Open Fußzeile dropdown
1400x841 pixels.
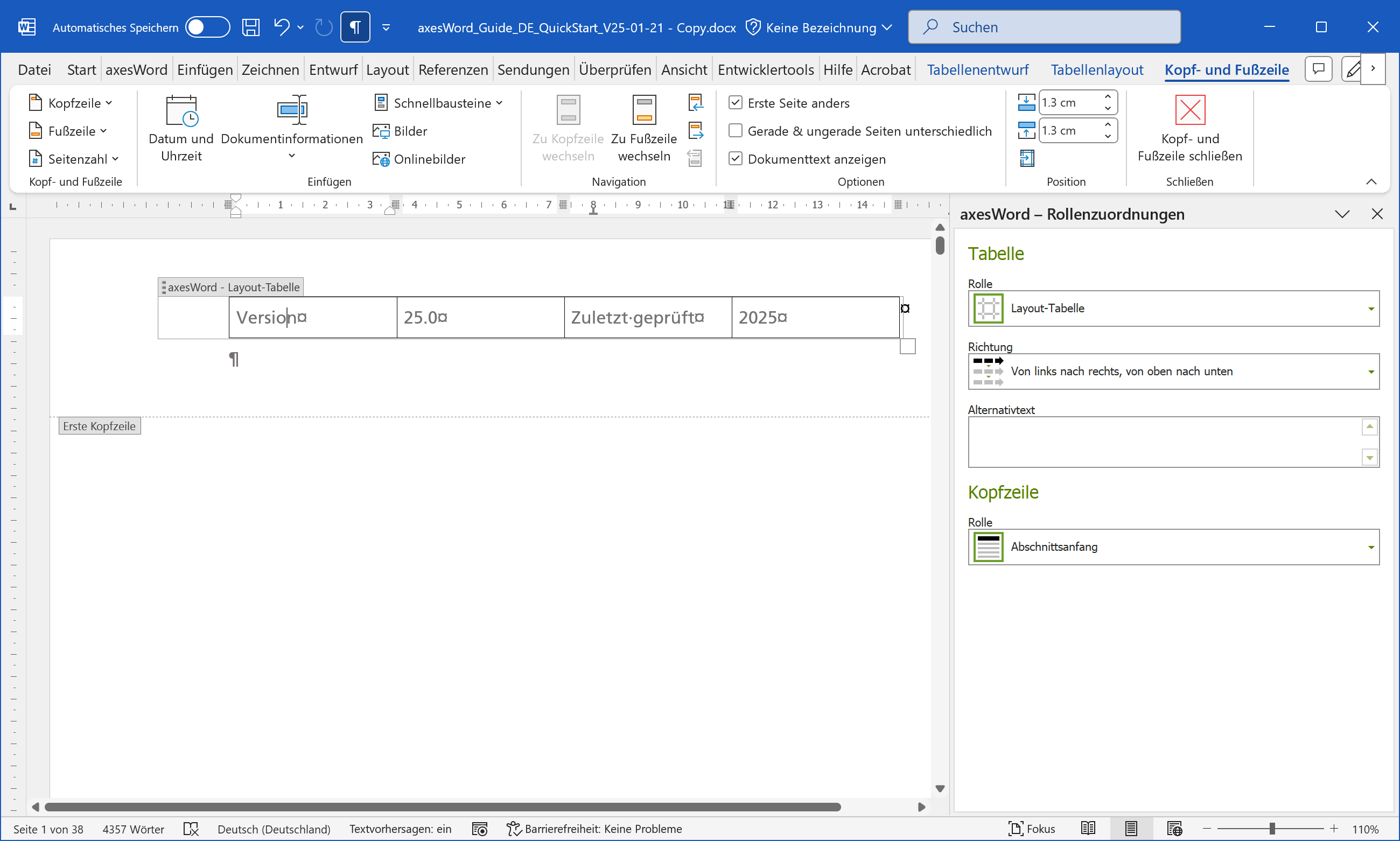coord(67,131)
